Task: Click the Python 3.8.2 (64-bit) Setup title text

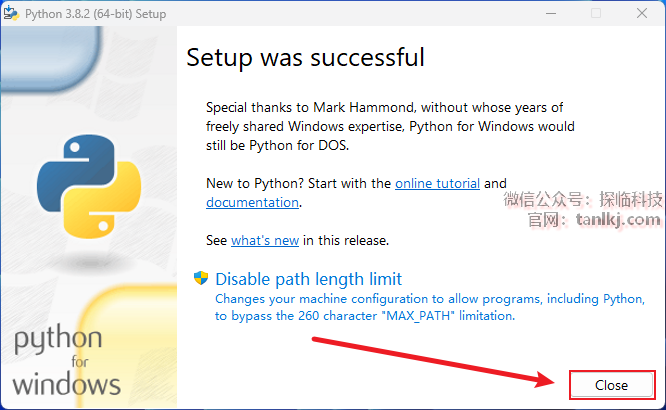Action: 96,14
